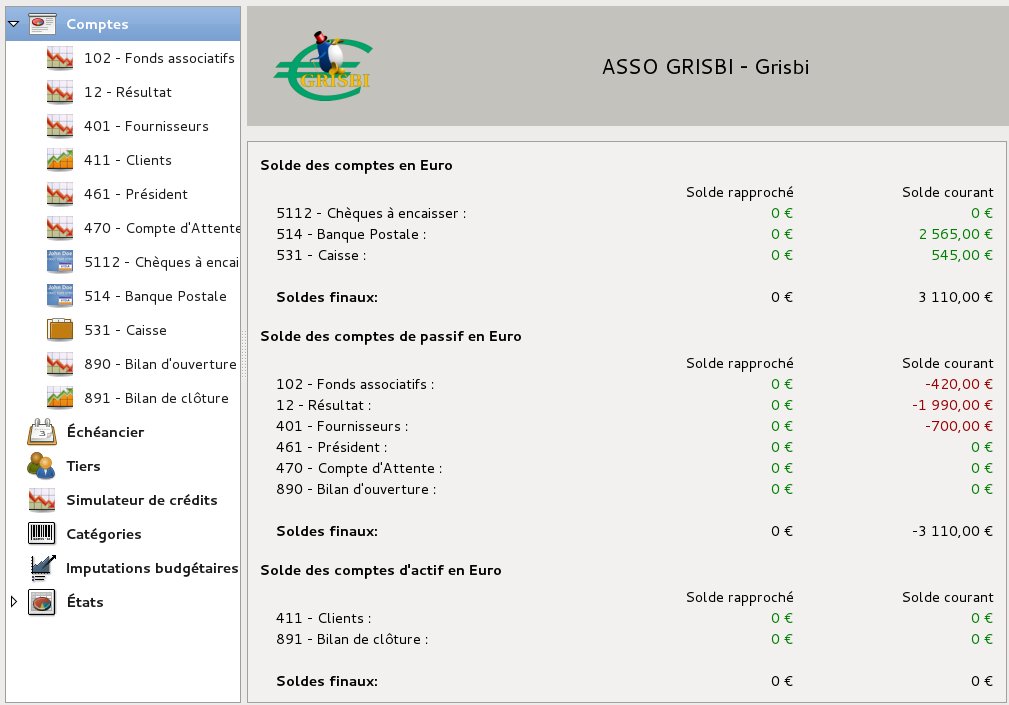
Task: Click the Simulateur de crédits chart icon
Action: point(41,500)
